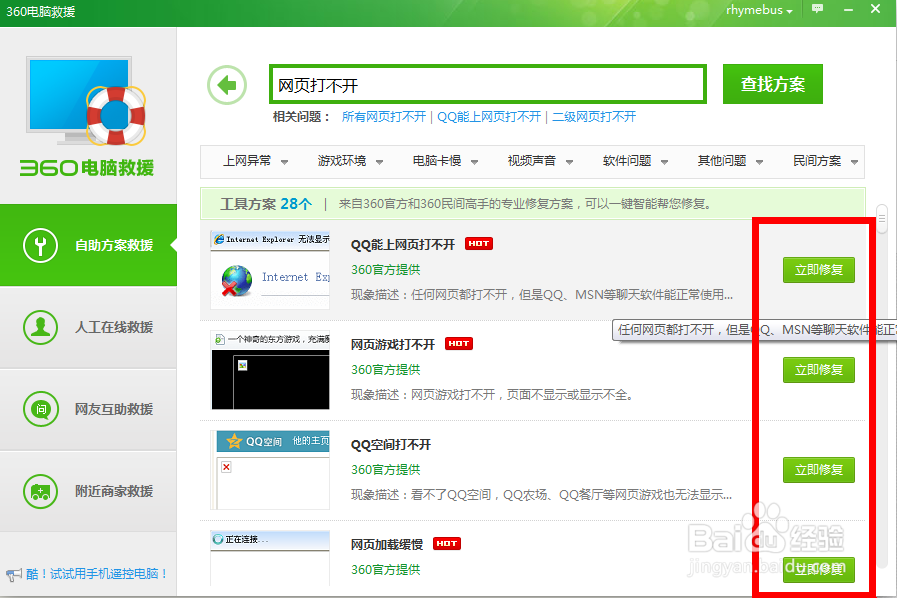Click the truck icon beside 附近商家救援

pos(40,490)
